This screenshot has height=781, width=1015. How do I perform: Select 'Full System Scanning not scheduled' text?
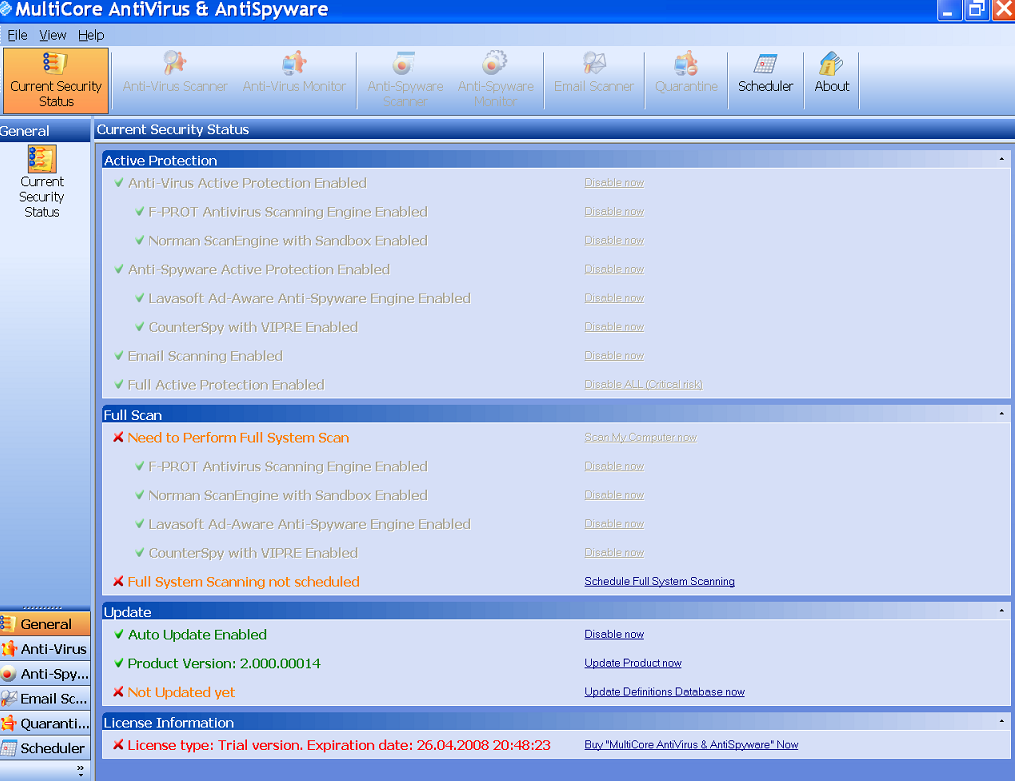(243, 582)
